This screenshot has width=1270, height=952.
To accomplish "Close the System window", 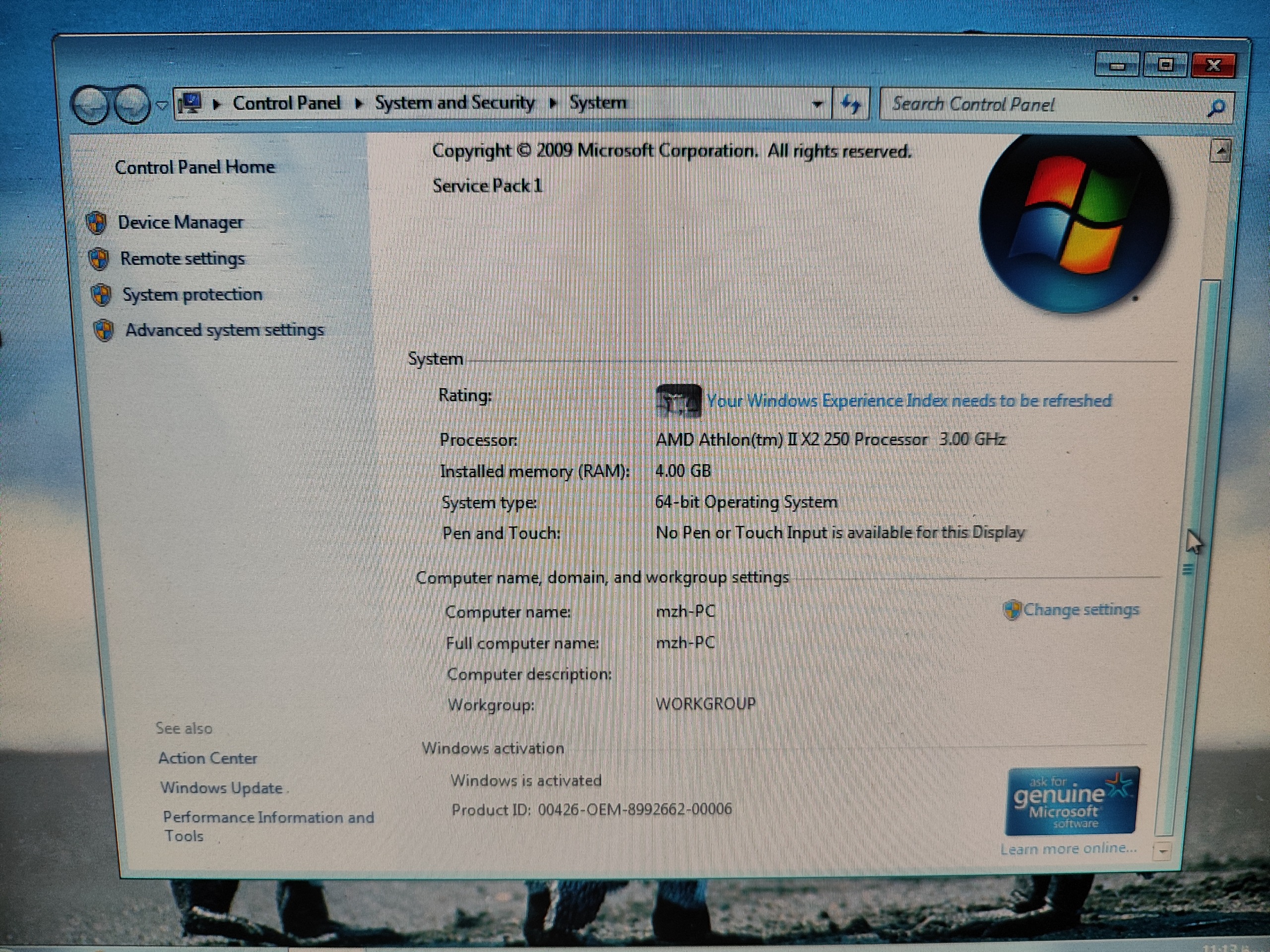I will tap(1213, 65).
